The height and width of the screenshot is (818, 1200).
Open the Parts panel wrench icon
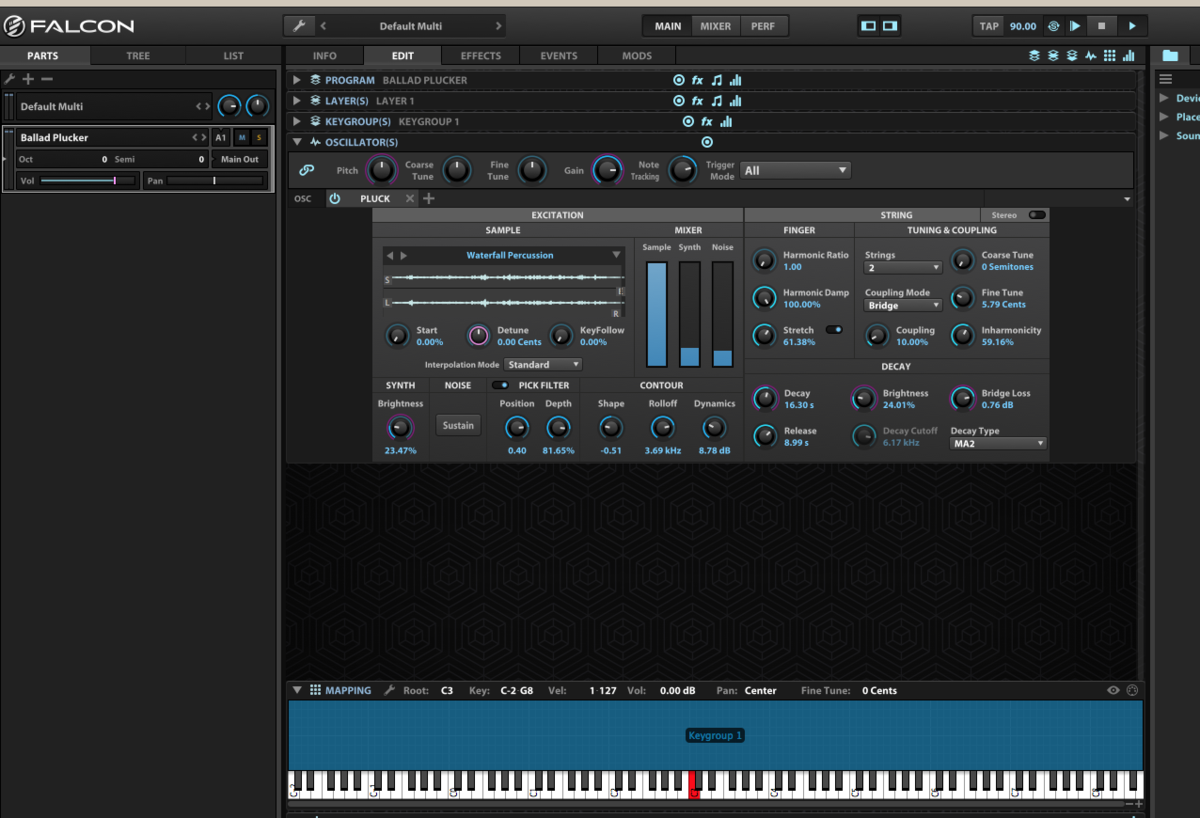tap(10, 79)
